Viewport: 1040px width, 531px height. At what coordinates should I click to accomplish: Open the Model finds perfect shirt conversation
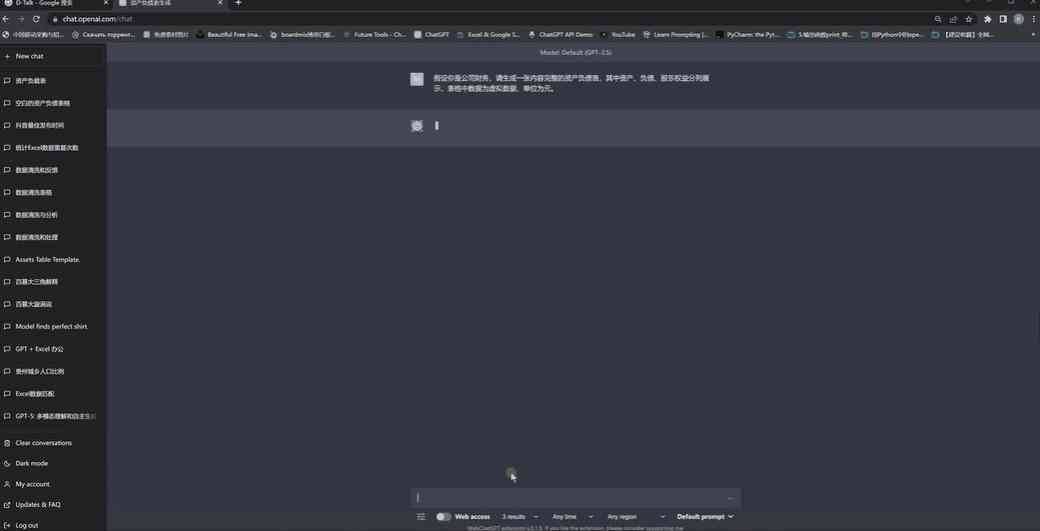(52, 326)
